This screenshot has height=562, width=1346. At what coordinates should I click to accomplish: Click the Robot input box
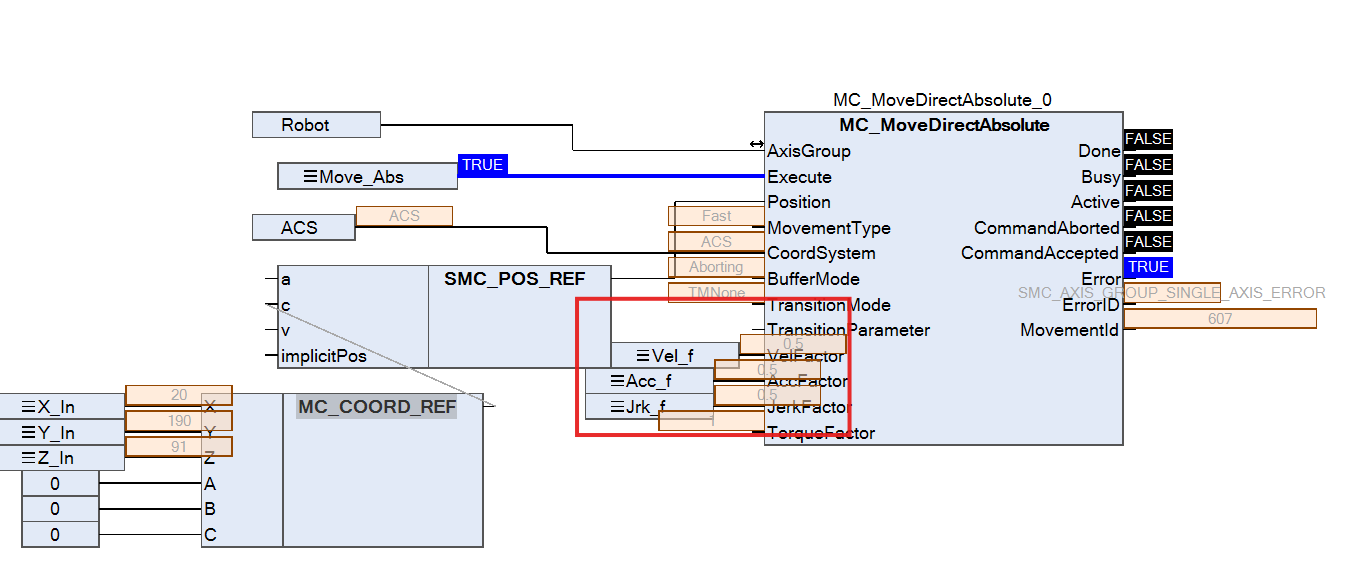(316, 125)
